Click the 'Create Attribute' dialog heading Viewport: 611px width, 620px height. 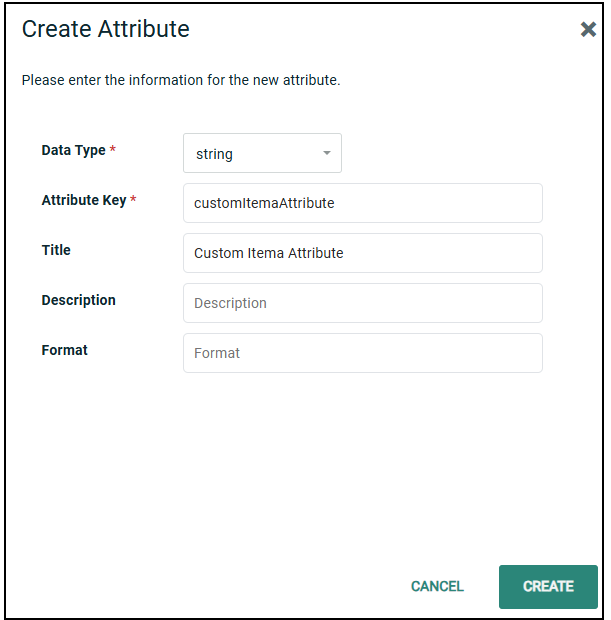click(x=106, y=29)
